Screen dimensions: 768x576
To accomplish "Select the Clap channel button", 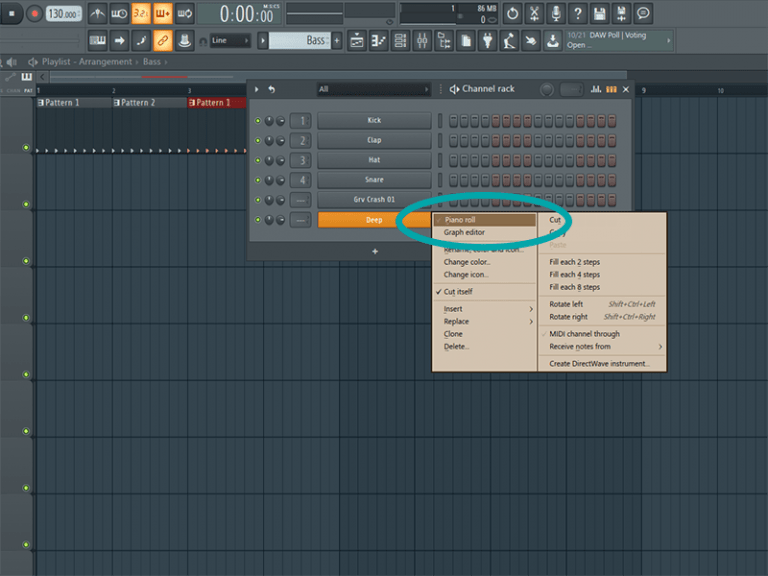I will click(374, 140).
